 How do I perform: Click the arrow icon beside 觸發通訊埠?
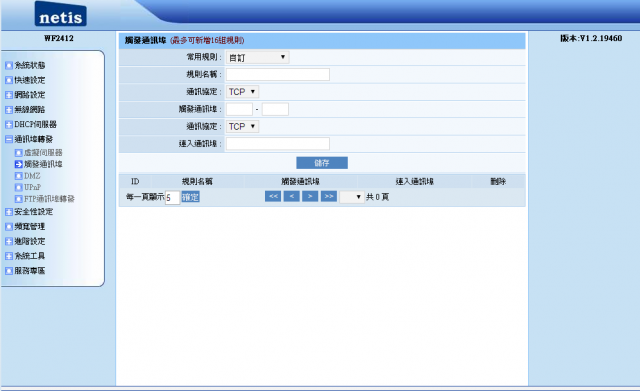[x=18, y=164]
